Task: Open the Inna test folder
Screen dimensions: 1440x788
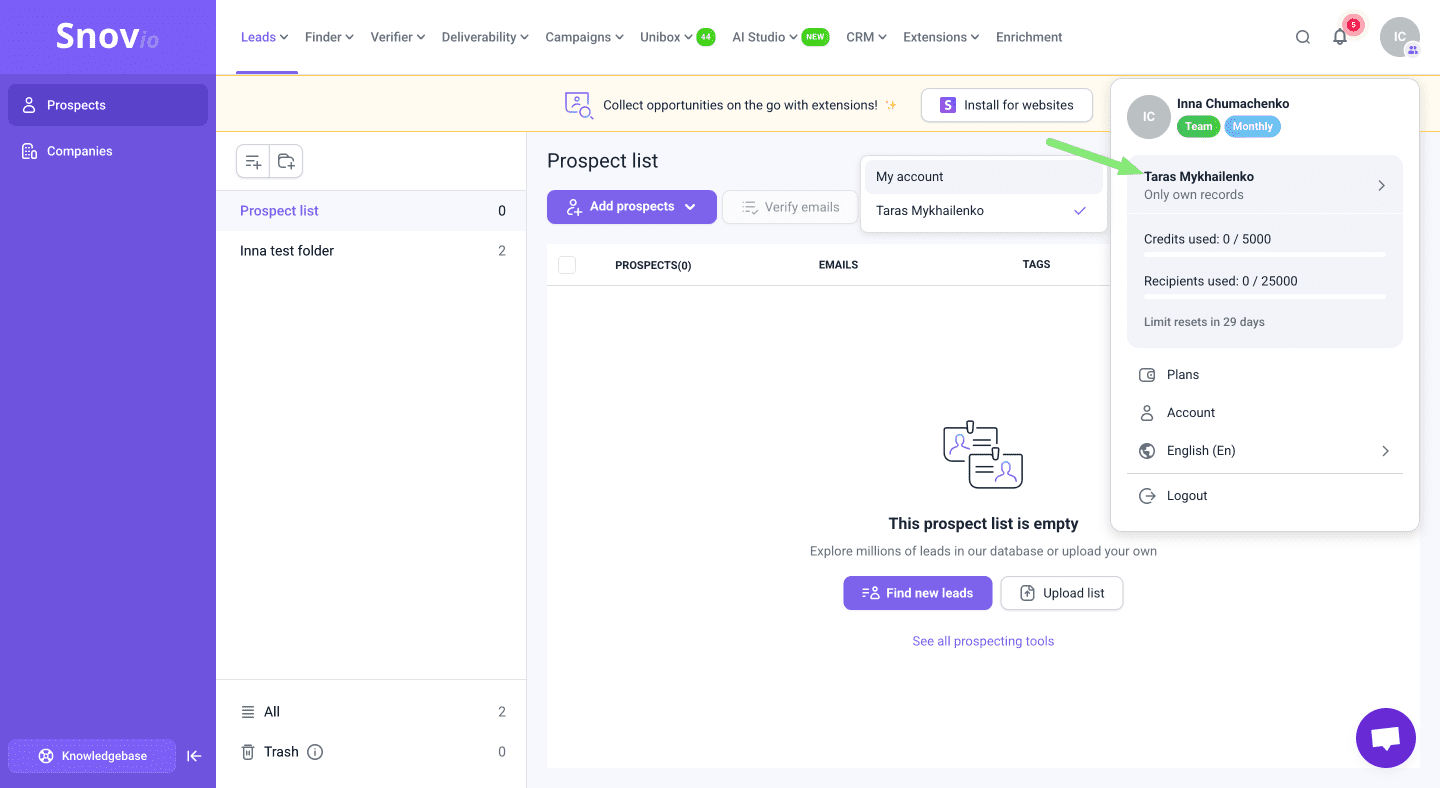Action: click(x=287, y=251)
